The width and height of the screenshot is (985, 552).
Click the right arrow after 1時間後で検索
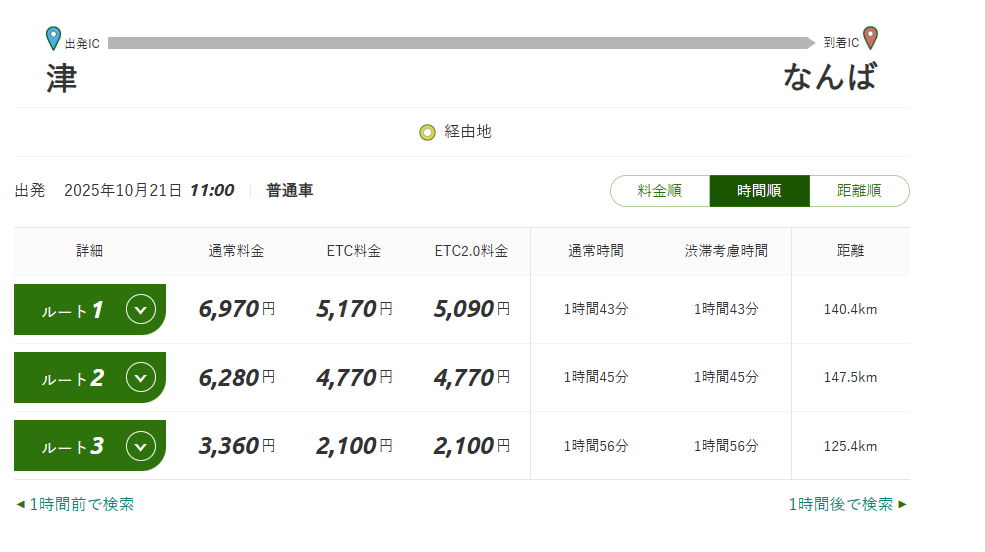click(903, 504)
